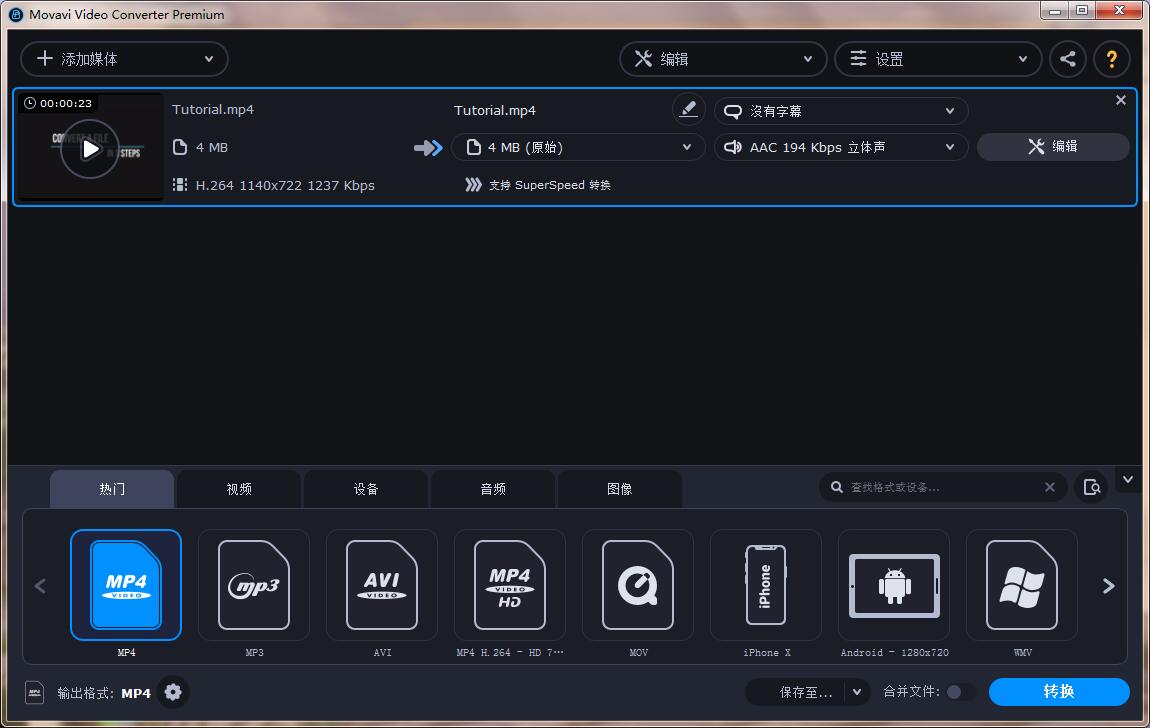This screenshot has height=728, width=1150.
Task: Open the Audio formats tab
Action: tap(493, 489)
